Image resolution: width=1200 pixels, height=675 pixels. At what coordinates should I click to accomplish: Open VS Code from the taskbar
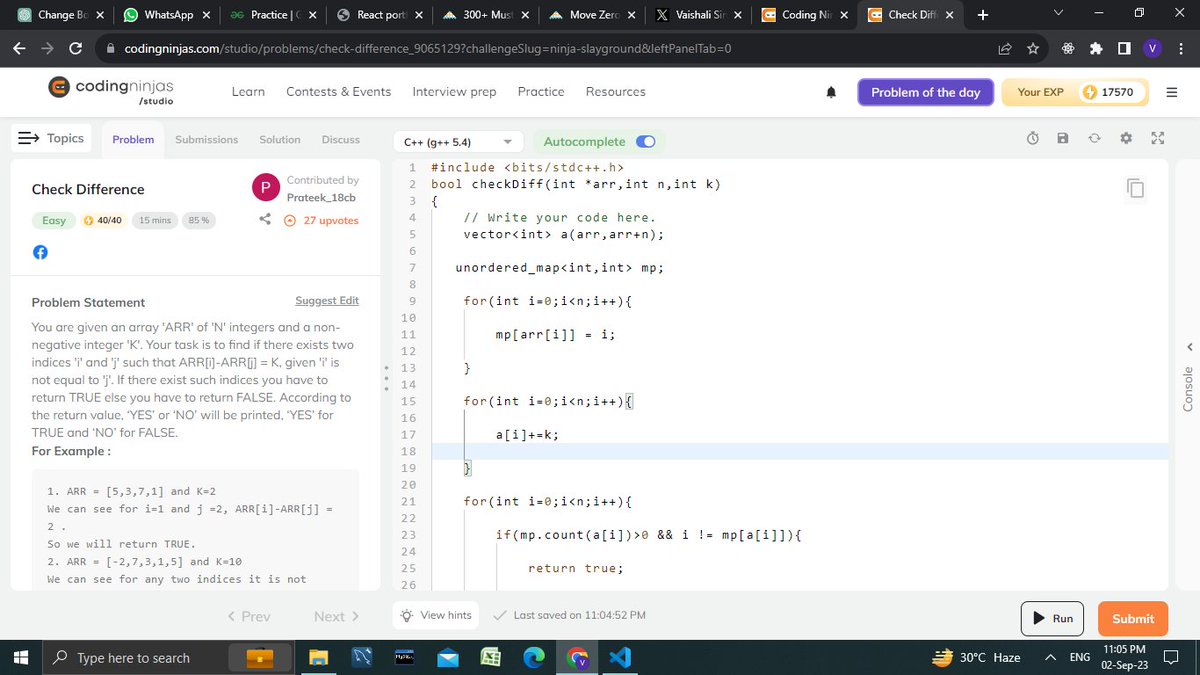click(620, 657)
